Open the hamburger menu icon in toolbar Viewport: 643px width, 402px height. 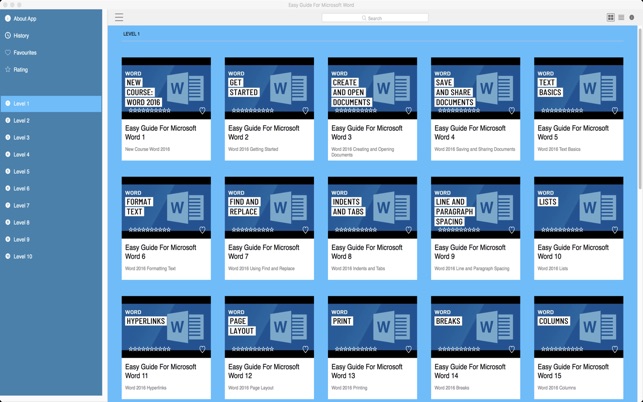[119, 17]
